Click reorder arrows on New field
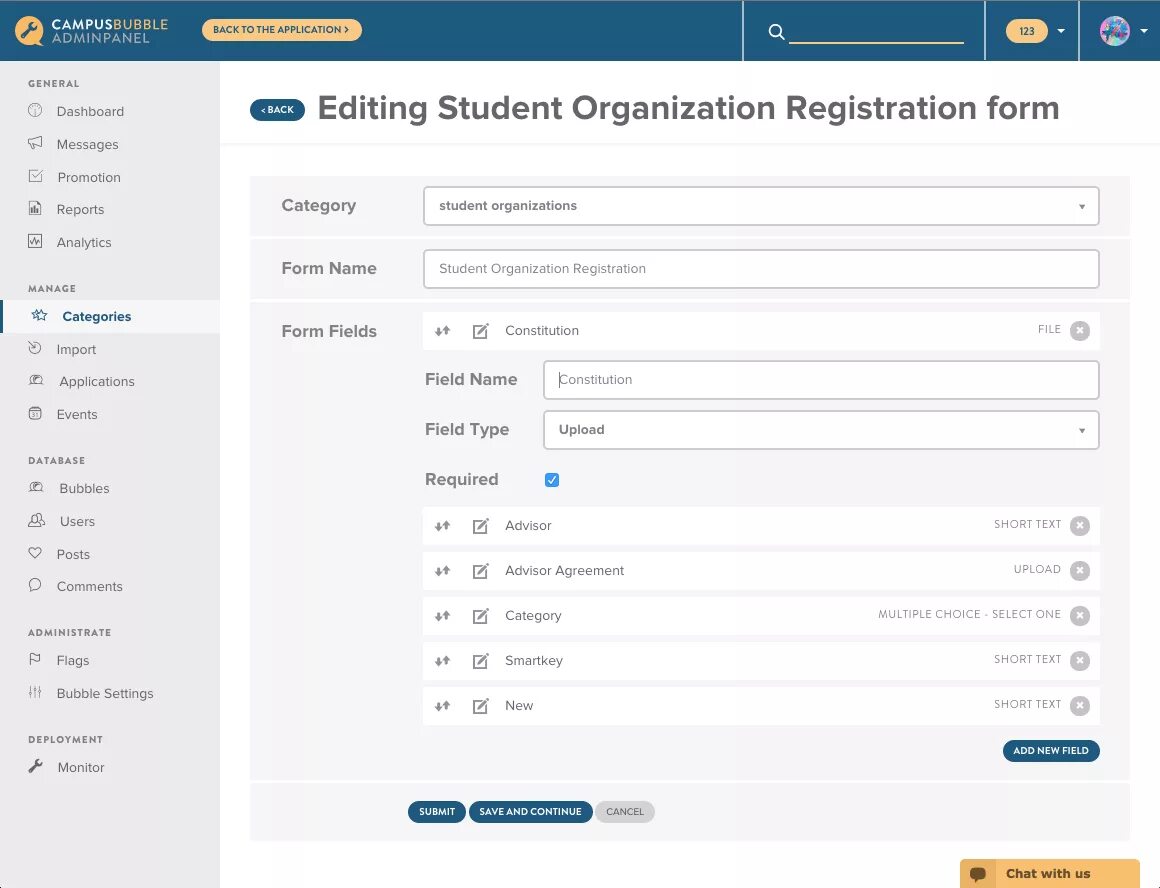Viewport: 1160px width, 888px height. point(442,706)
